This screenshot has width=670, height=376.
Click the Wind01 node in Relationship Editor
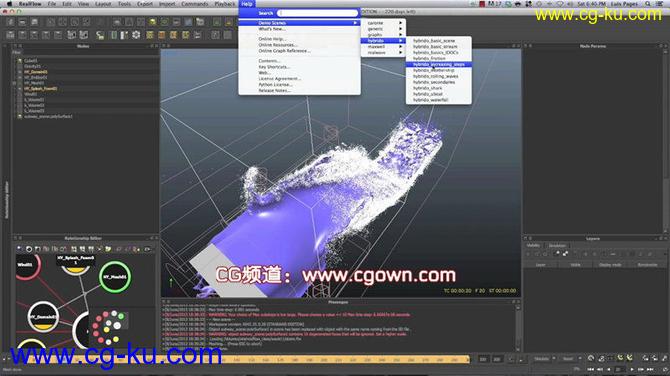click(27, 266)
